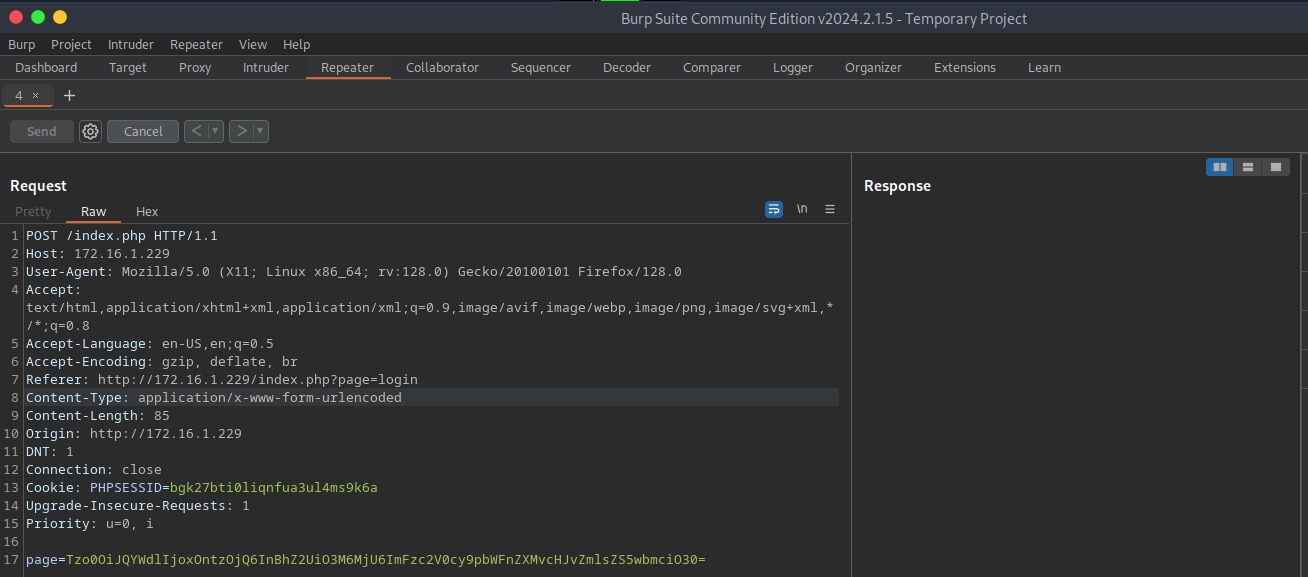Image resolution: width=1308 pixels, height=577 pixels.
Task: Open the Proxy tab
Action: click(x=195, y=67)
